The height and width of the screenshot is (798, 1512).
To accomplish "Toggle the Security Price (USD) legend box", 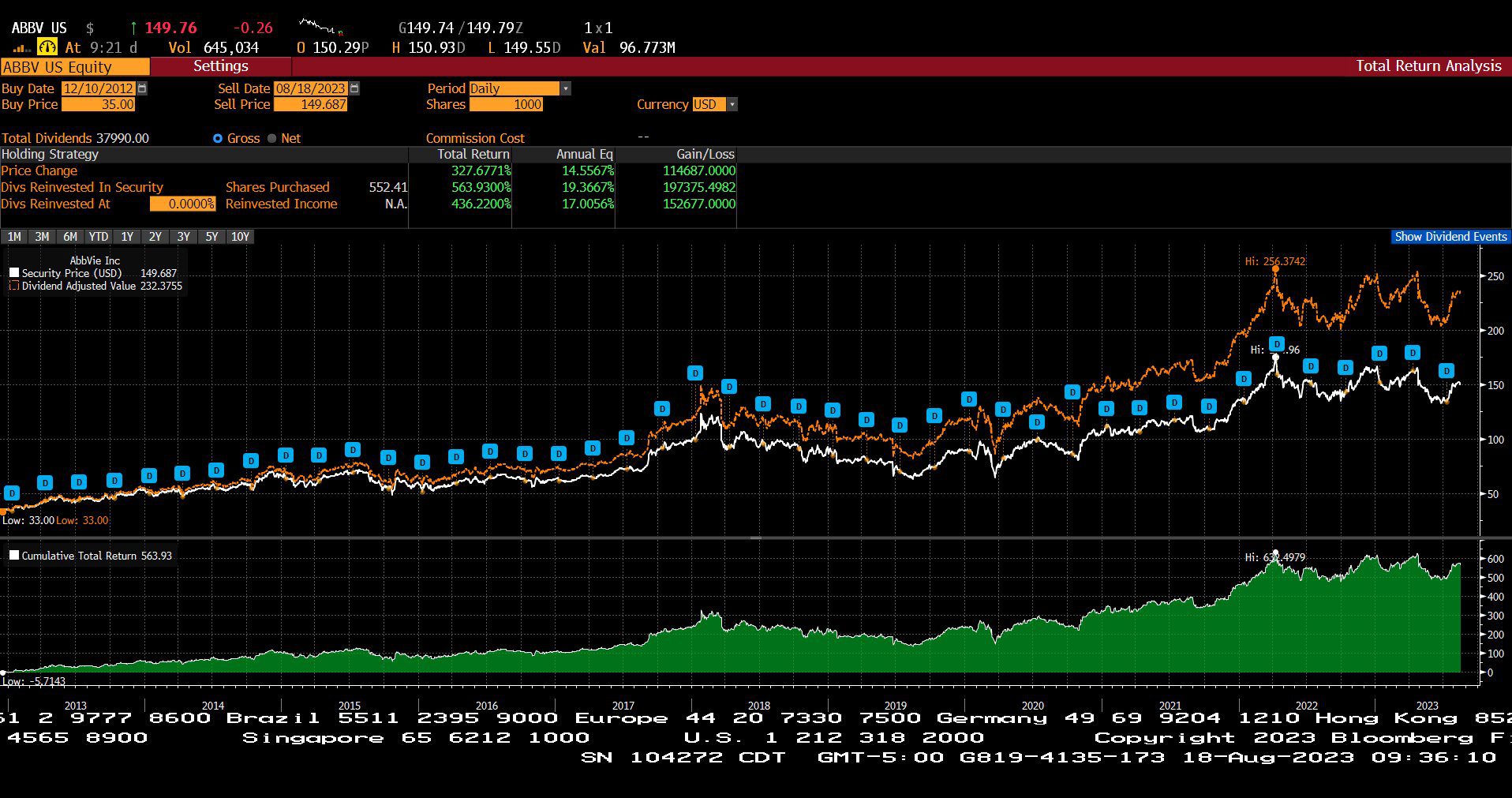I will pos(13,273).
